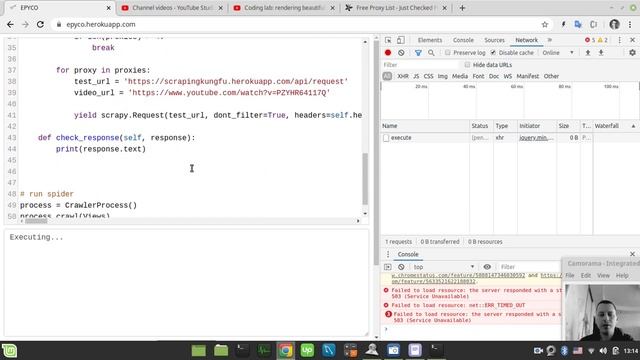Open DevTools three-dot customize menu
This screenshot has width=640, height=360.
pyautogui.click(x=620, y=40)
